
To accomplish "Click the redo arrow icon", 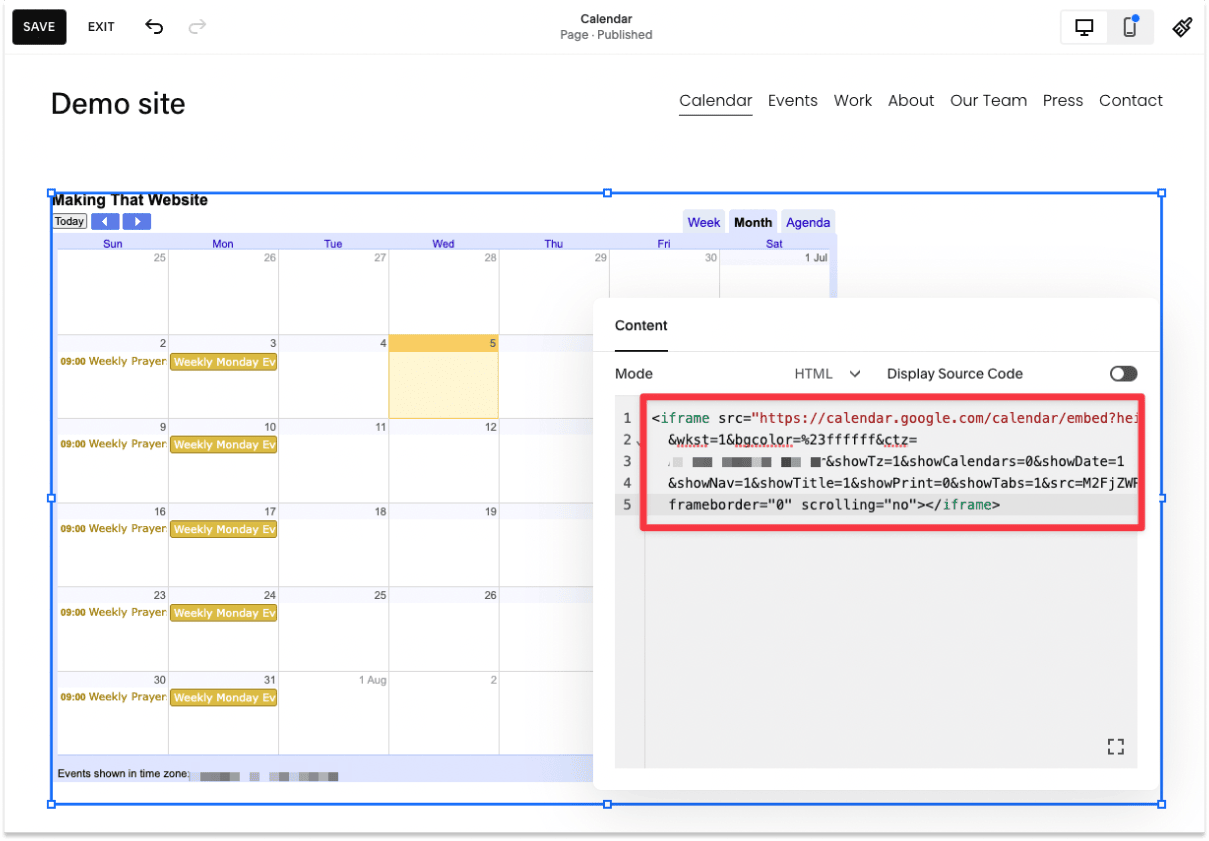I will click(197, 27).
